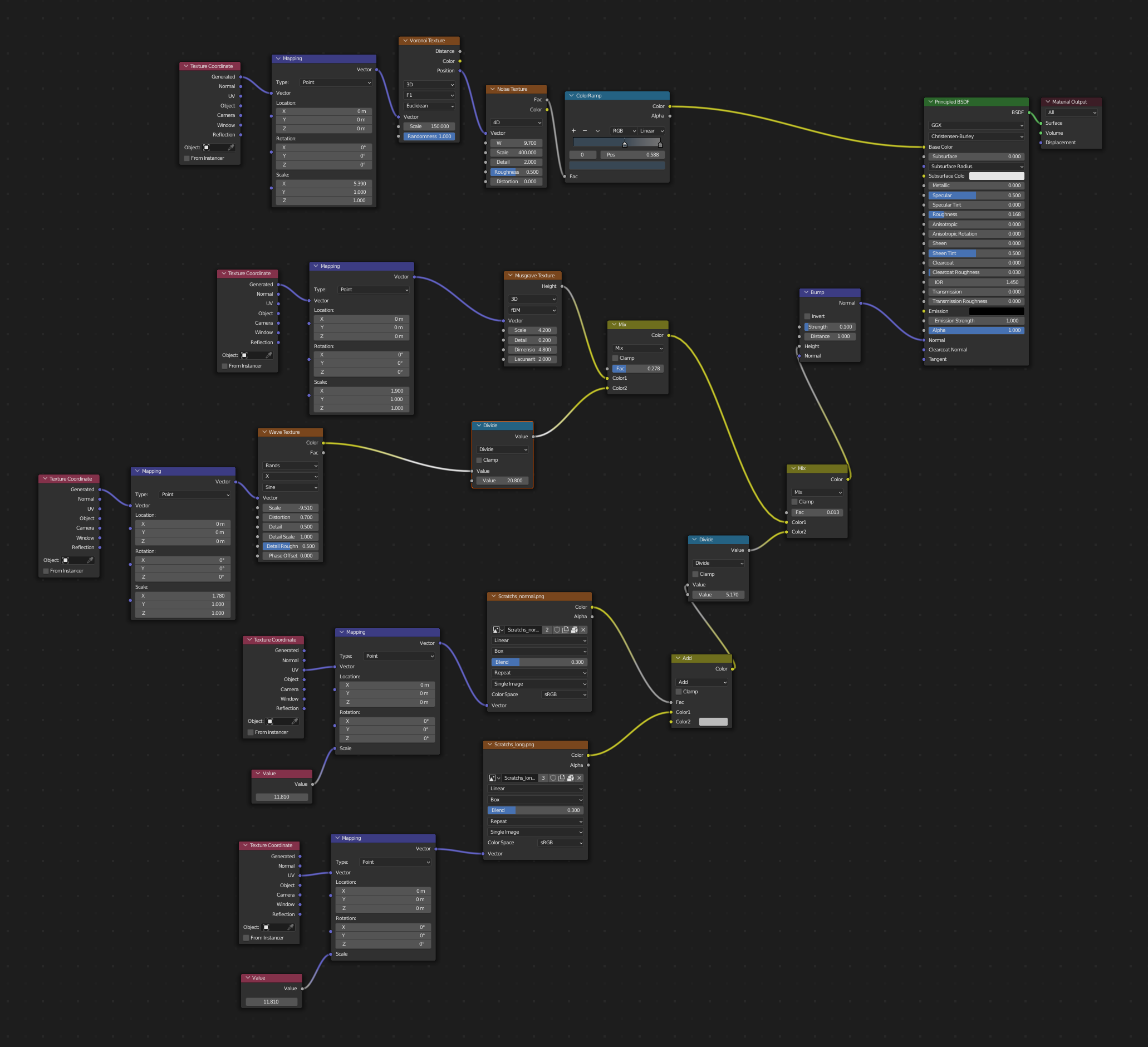Toggle Clamp checkbox on Add node
The width and height of the screenshot is (1148, 1047).
[679, 692]
